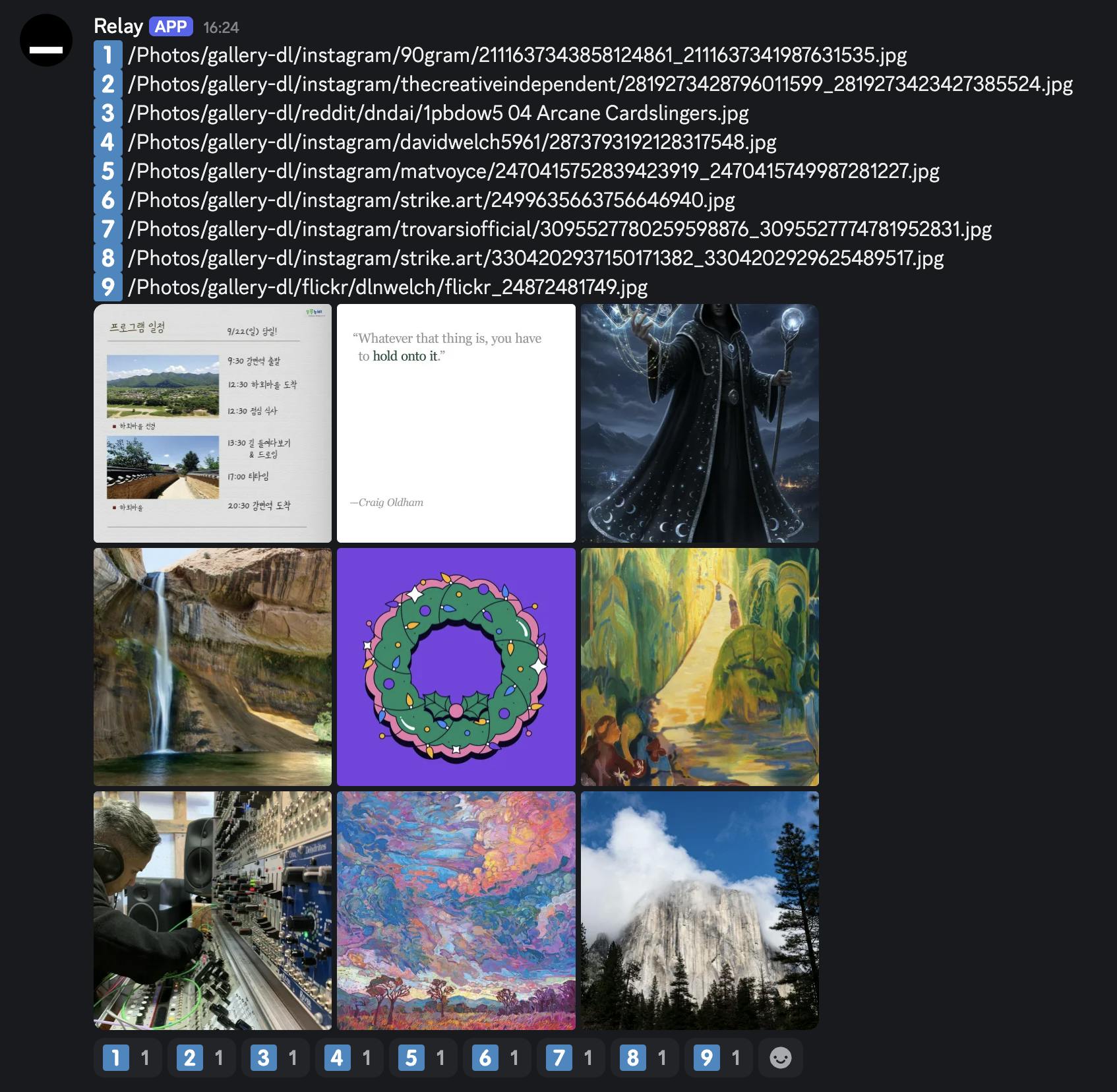Toggle the number 5 reaction
Image resolution: width=1117 pixels, height=1092 pixels.
(x=423, y=1058)
